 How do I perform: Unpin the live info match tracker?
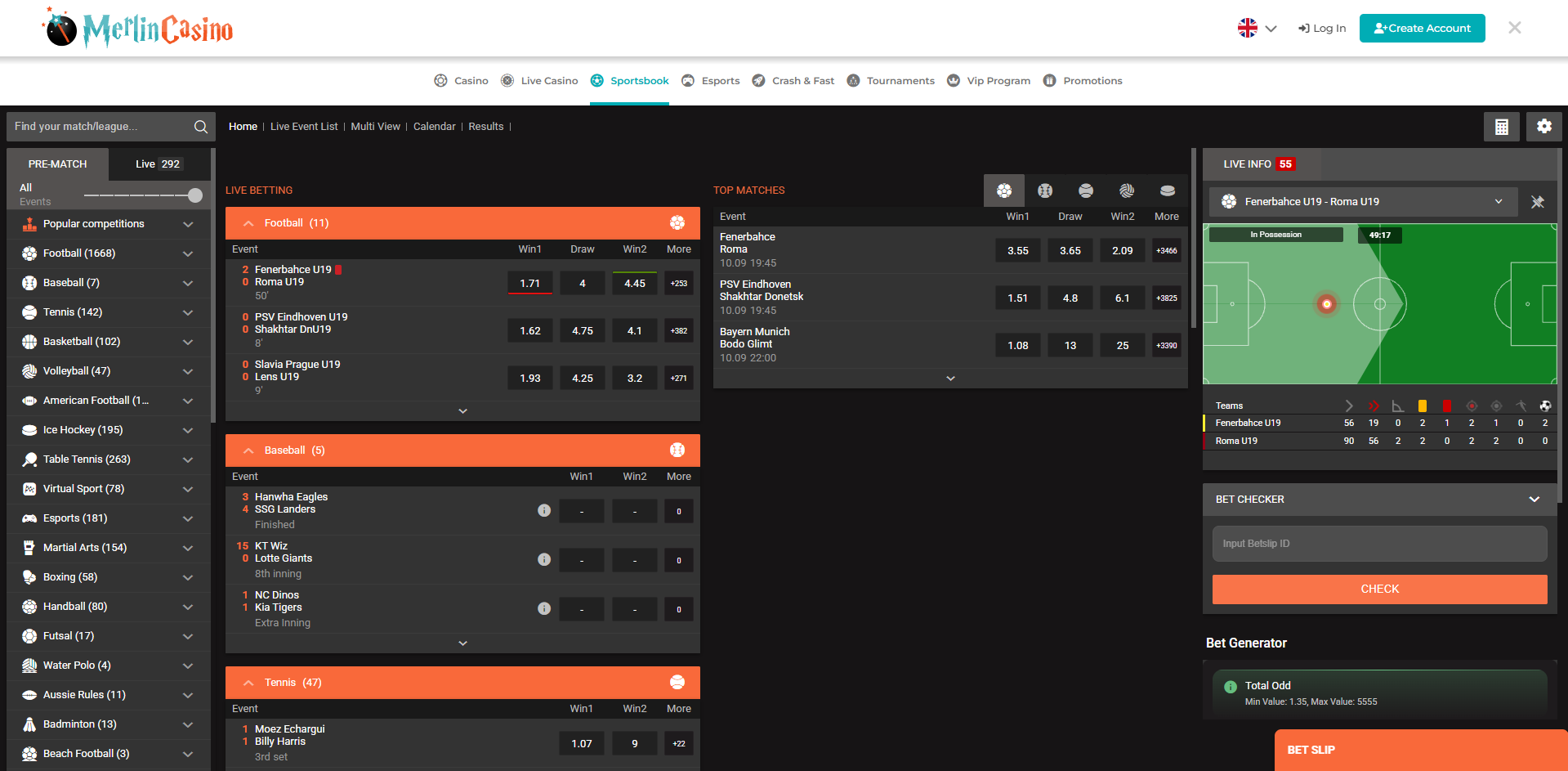tap(1538, 202)
